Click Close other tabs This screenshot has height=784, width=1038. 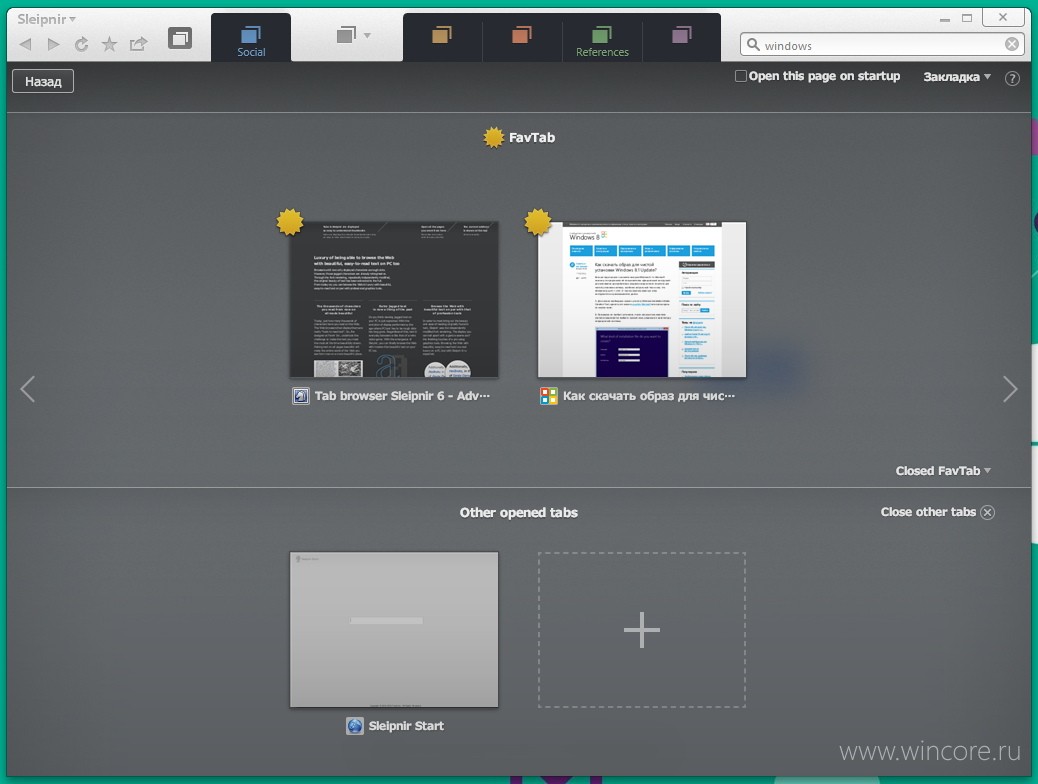[937, 512]
